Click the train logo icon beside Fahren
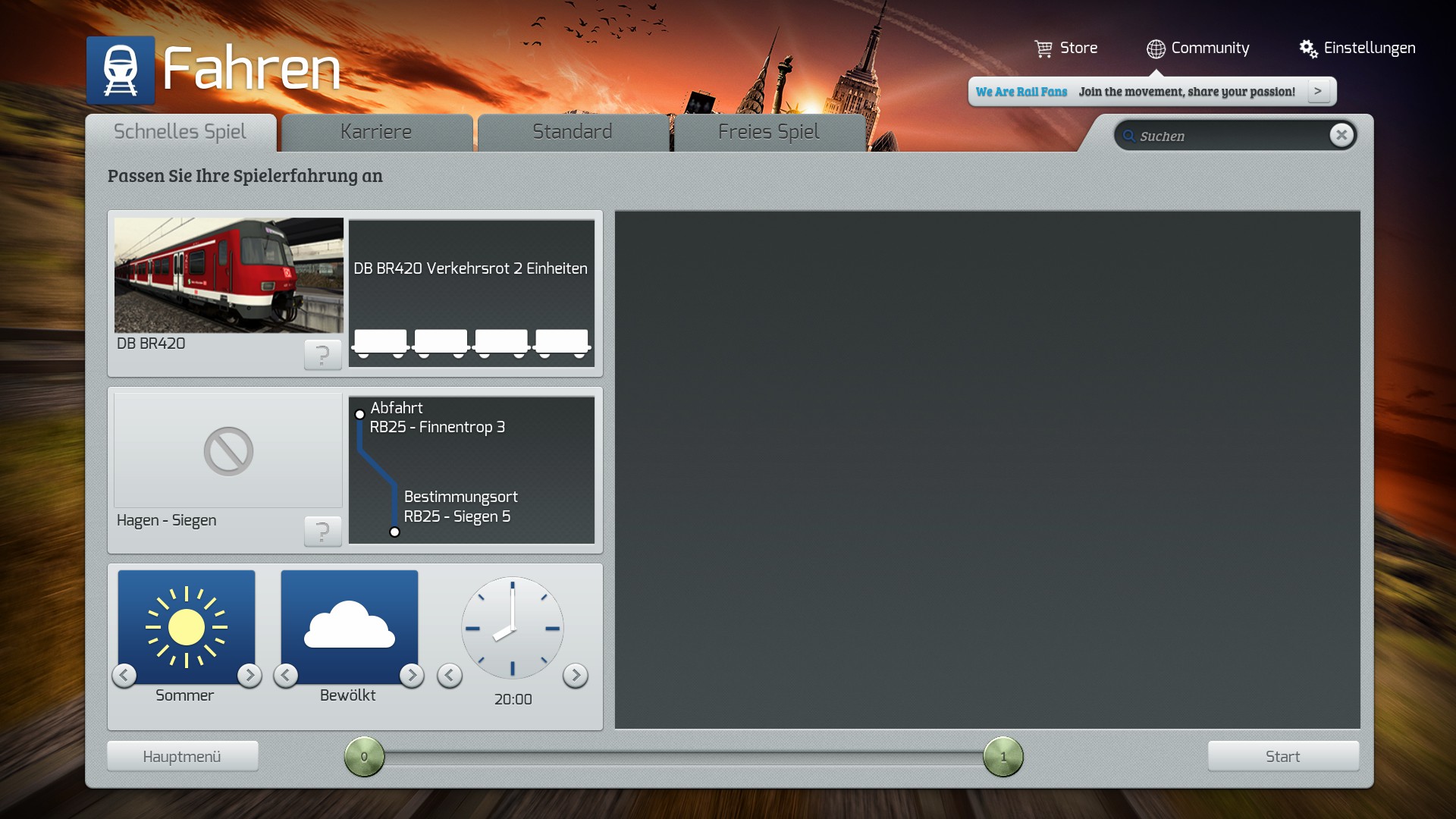This screenshot has height=819, width=1456. click(121, 70)
